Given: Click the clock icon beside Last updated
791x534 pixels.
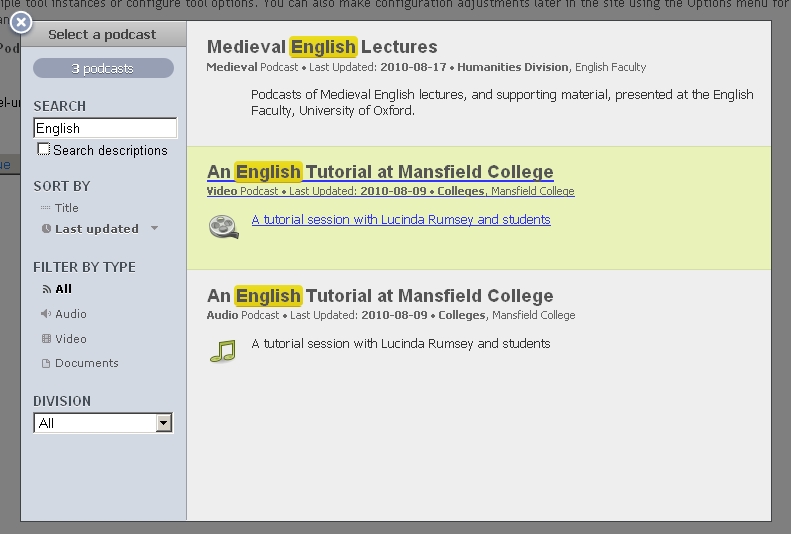Looking at the screenshot, I should point(46,229).
